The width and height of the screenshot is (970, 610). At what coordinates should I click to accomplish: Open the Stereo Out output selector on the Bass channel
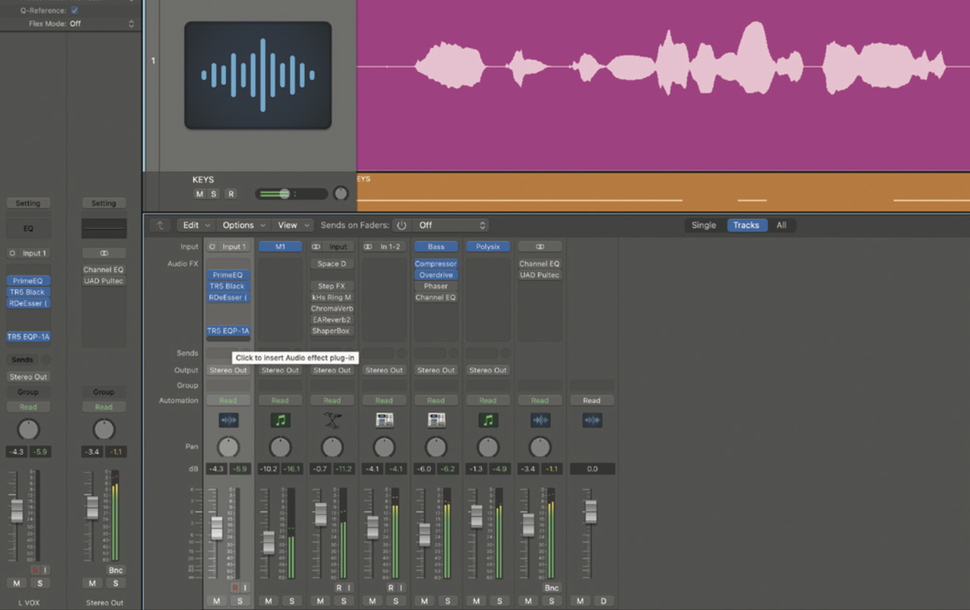[436, 370]
